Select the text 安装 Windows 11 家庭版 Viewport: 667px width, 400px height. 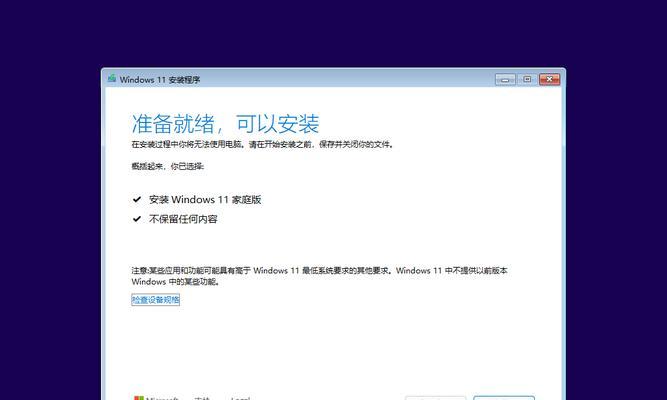(205, 200)
